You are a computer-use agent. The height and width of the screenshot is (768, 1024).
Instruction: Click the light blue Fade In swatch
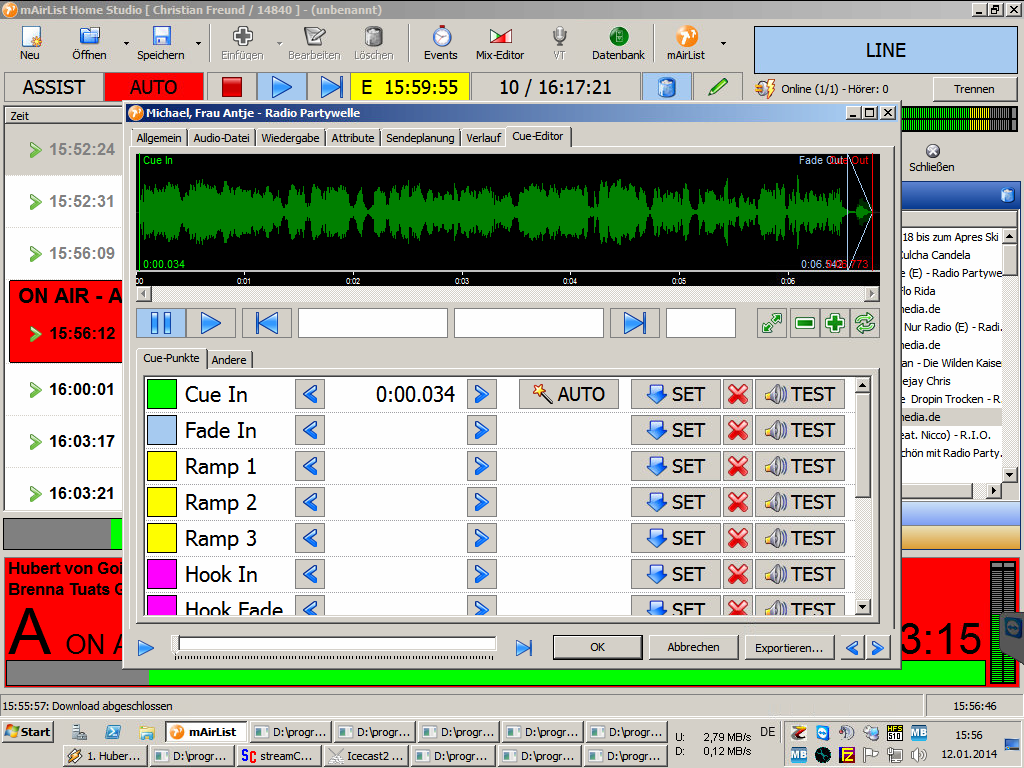(161, 430)
